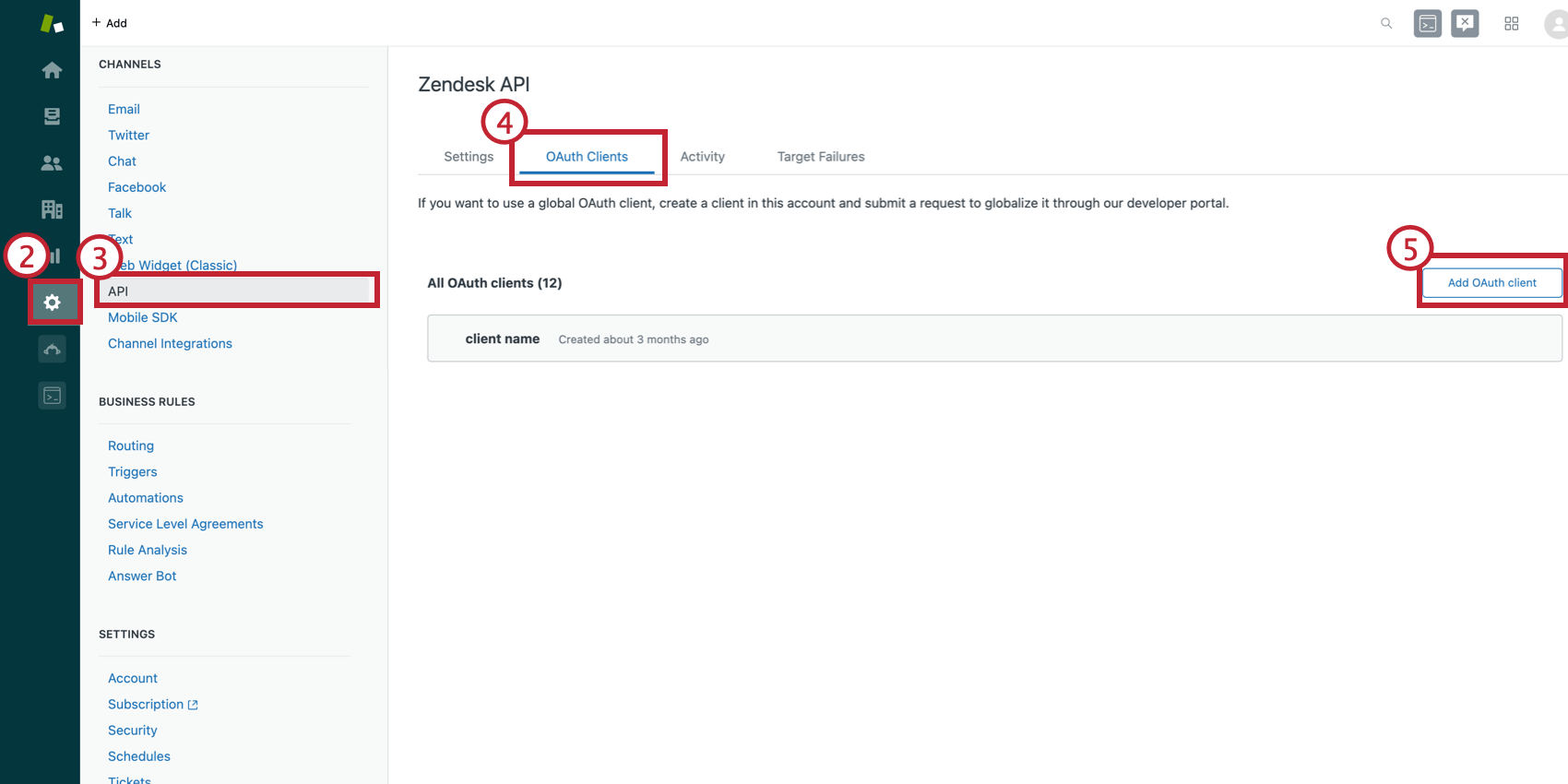Select the 'client name' OAuth client entry

tap(503, 339)
